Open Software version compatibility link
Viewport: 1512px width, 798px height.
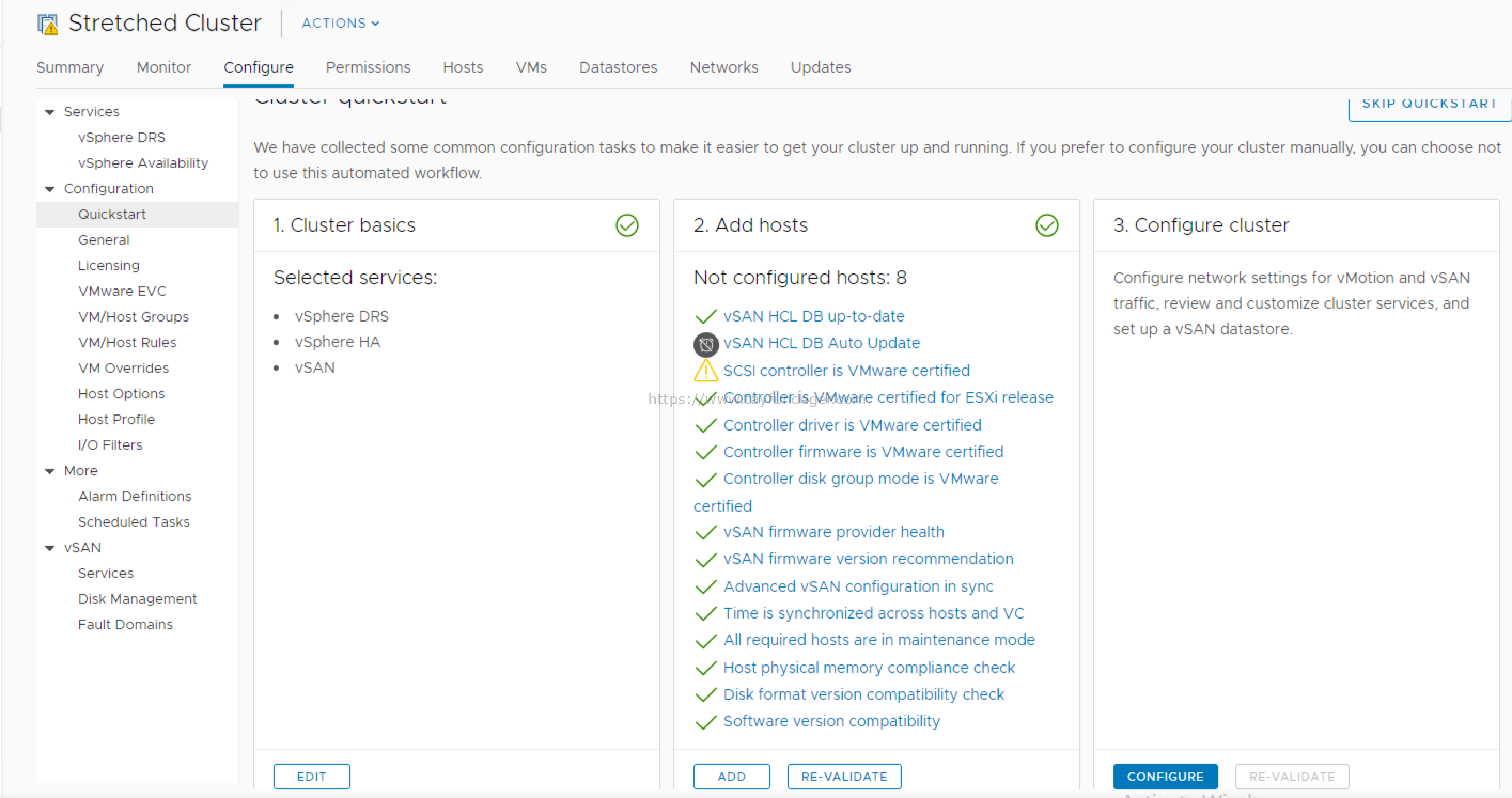[x=831, y=721]
